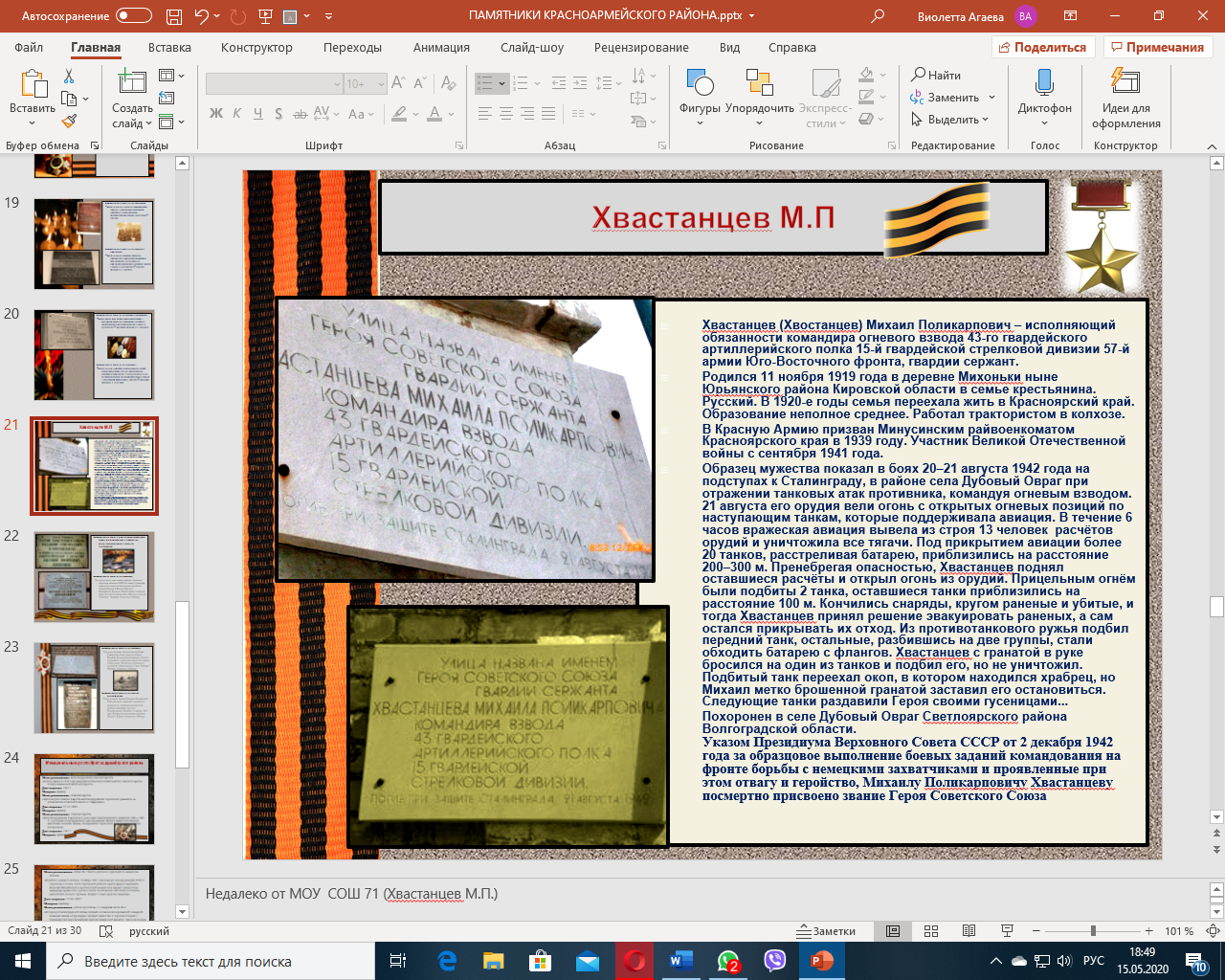Screen dimensions: 1225x980
Task: Toggle the AutoSave (Автосохранение) switch
Action: click(133, 16)
